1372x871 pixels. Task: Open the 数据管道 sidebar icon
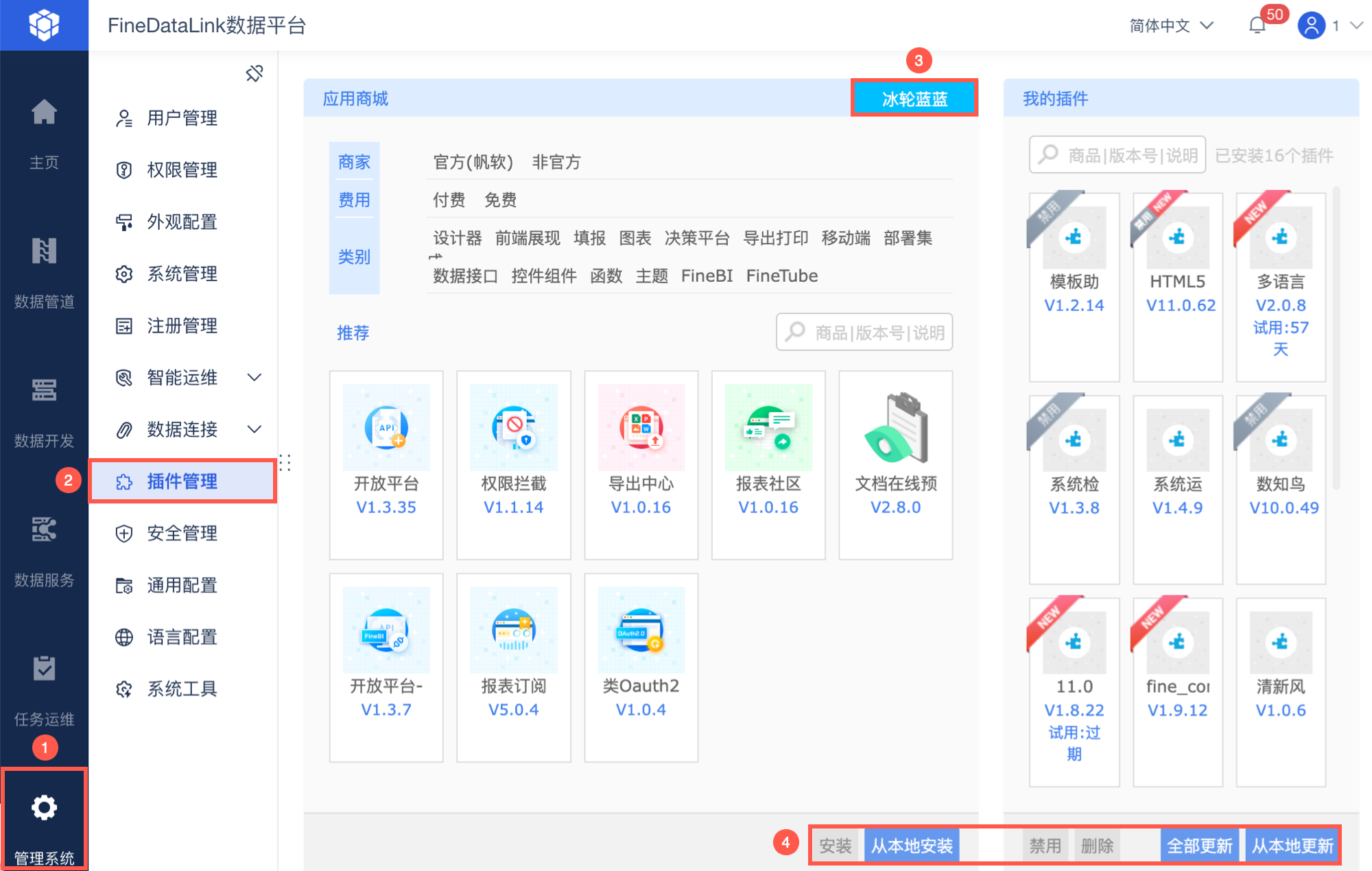(x=44, y=251)
